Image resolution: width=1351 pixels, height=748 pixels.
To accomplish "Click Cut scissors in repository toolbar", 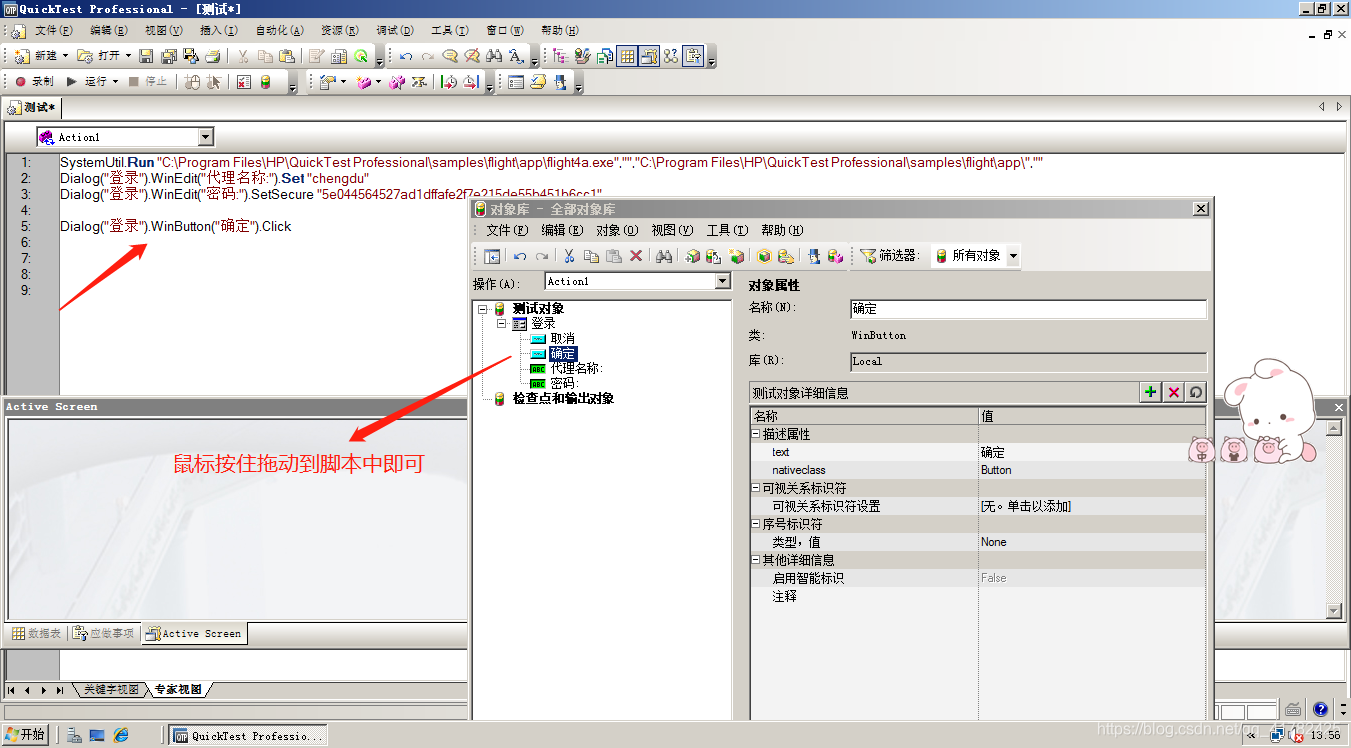I will 569,256.
